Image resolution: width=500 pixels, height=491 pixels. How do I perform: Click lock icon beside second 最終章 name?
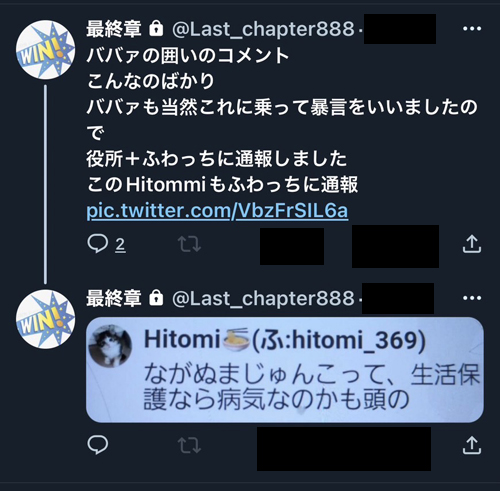[156, 297]
